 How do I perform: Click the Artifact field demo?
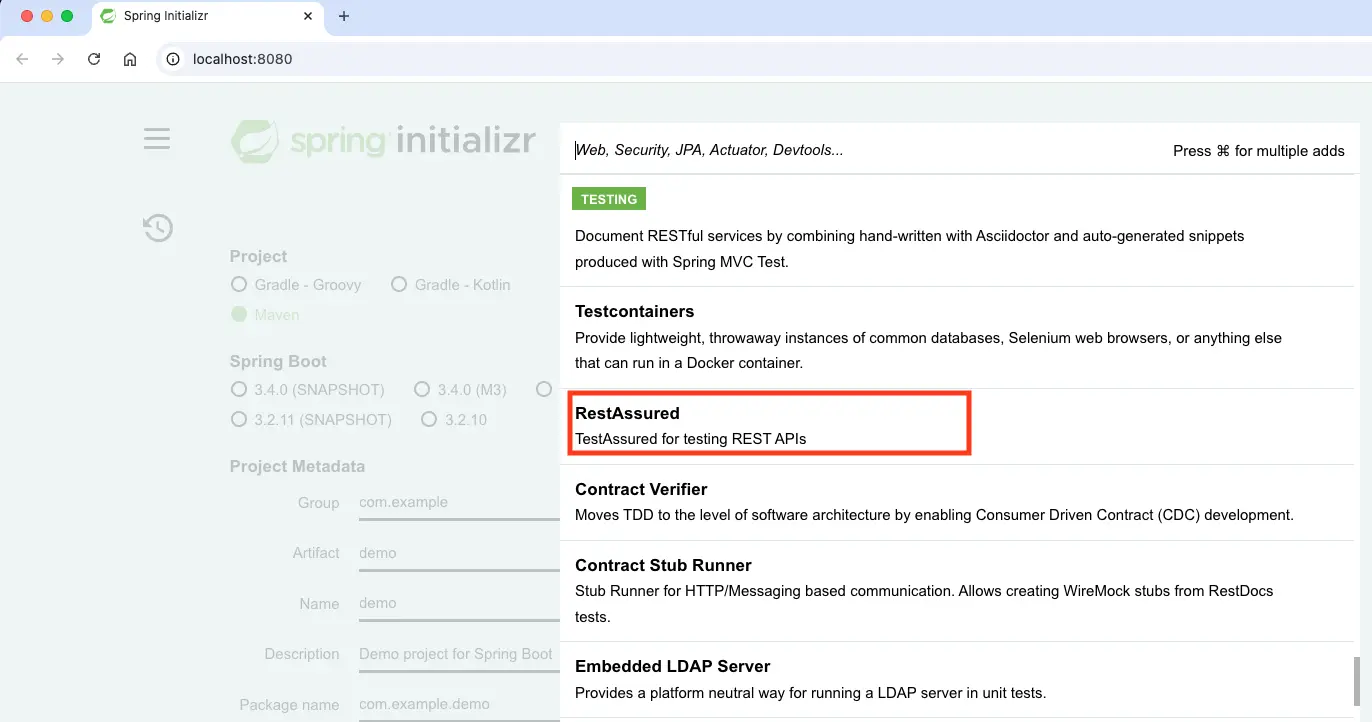coord(459,553)
